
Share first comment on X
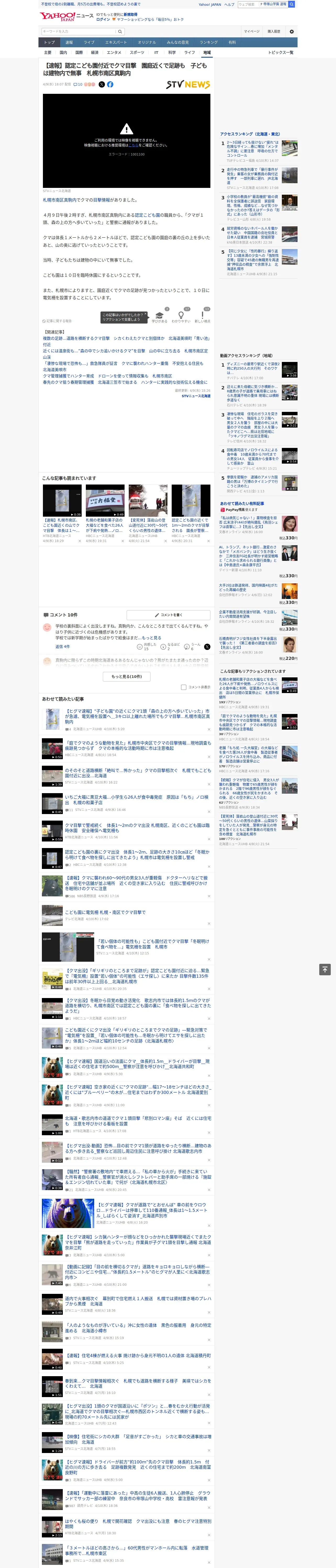coord(207,647)
